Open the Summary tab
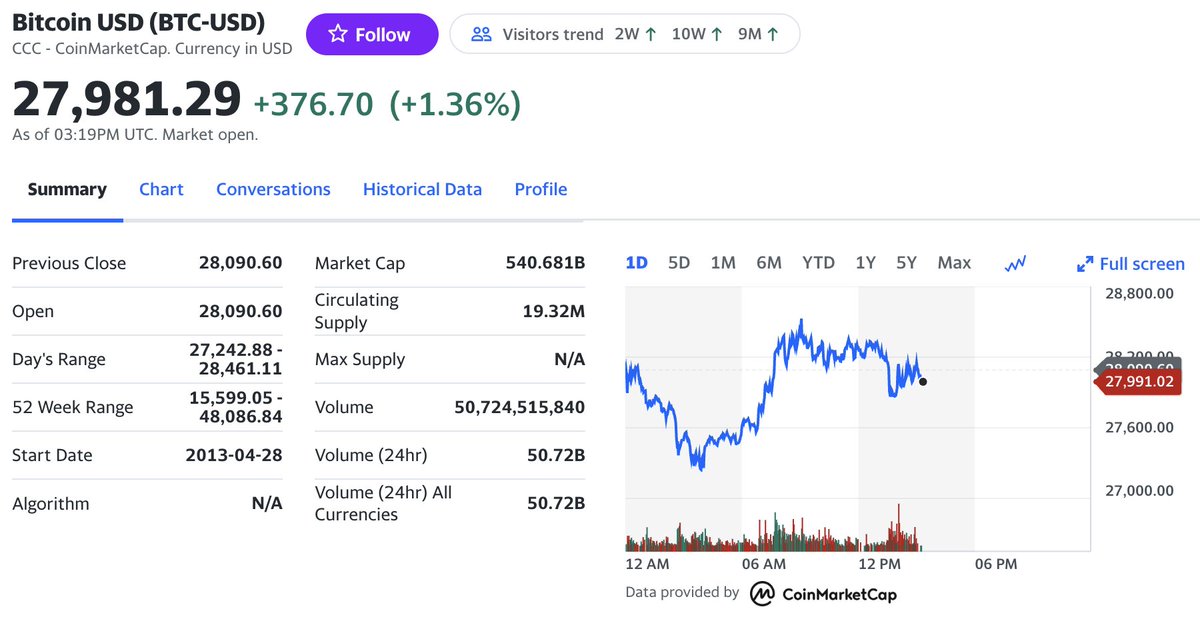The image size is (1200, 617). 67,189
